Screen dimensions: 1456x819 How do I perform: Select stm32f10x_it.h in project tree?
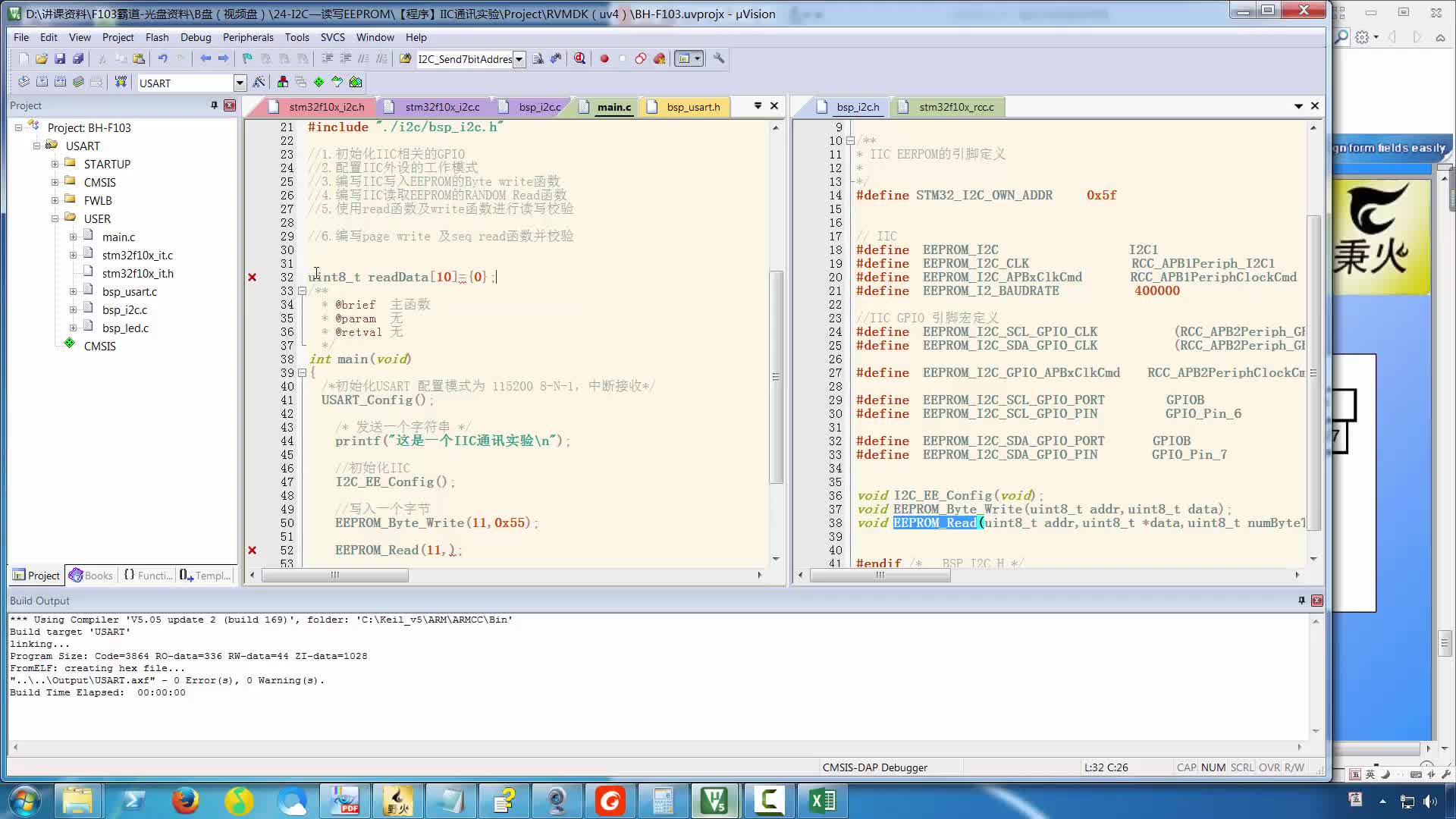pyautogui.click(x=137, y=273)
